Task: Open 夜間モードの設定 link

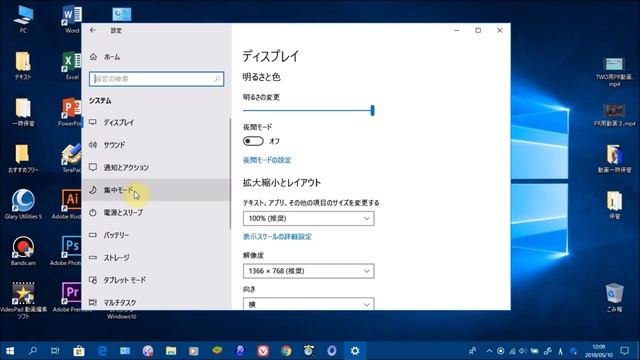Action: pyautogui.click(x=267, y=160)
